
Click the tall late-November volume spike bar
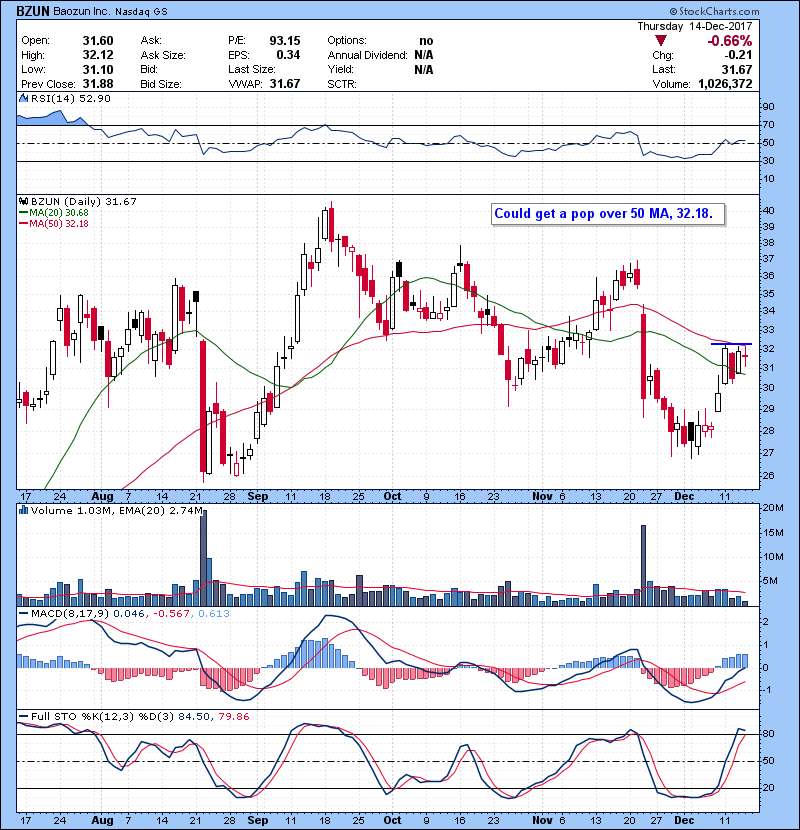(643, 565)
